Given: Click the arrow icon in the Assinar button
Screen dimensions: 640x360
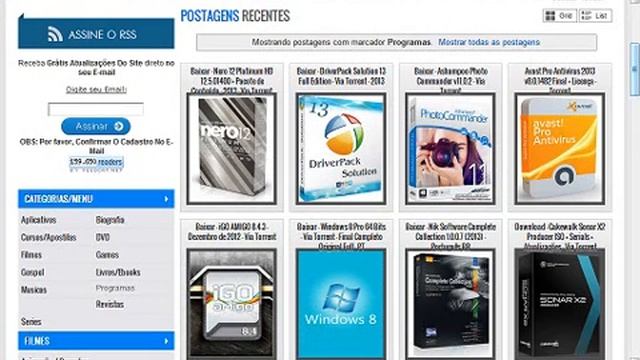Looking at the screenshot, I should 119,127.
